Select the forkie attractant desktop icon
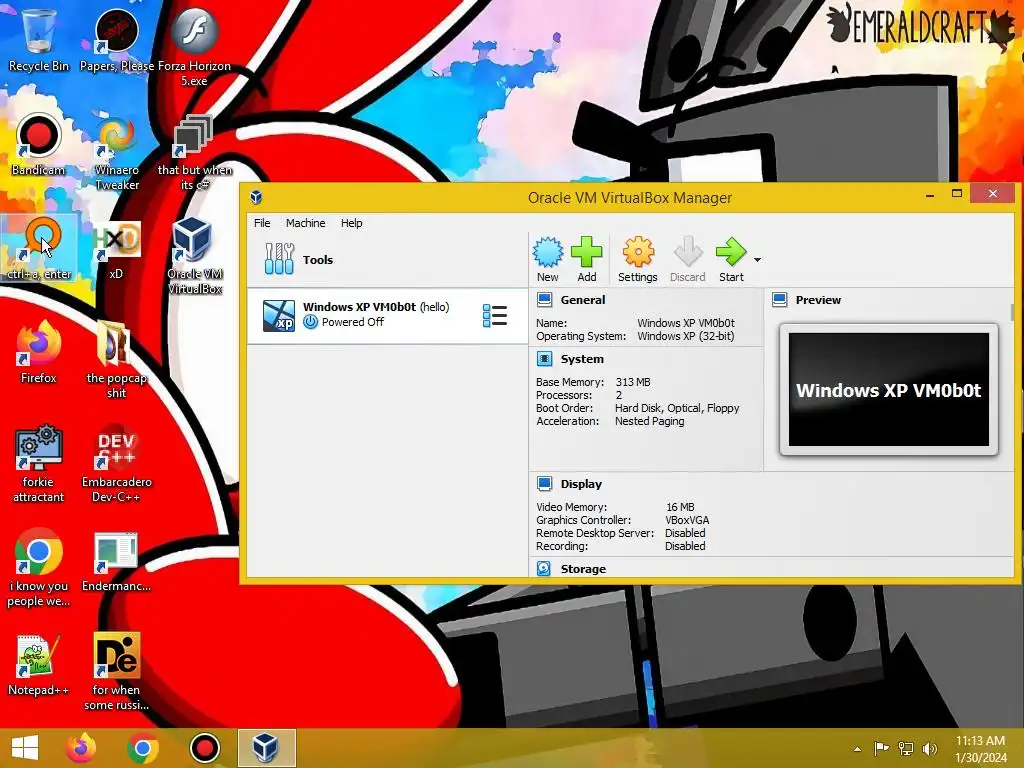Screen dimensions: 1024x768 (39, 464)
